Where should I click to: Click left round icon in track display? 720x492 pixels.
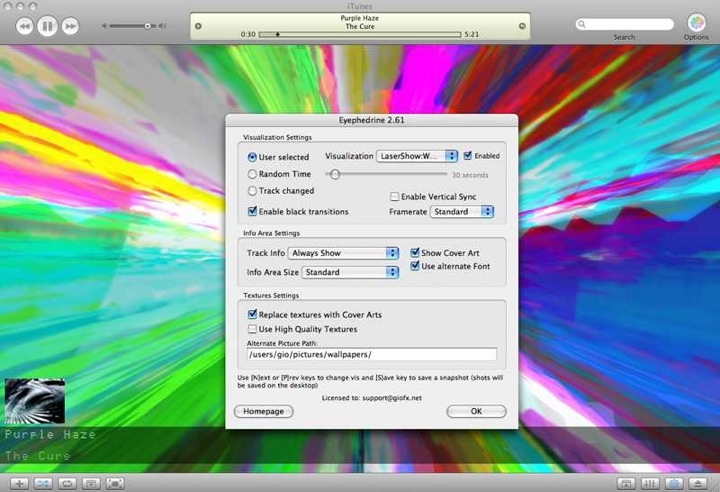198,26
